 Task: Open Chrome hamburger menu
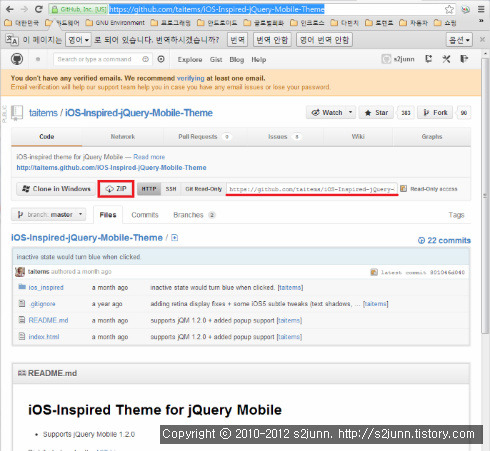(481, 9)
